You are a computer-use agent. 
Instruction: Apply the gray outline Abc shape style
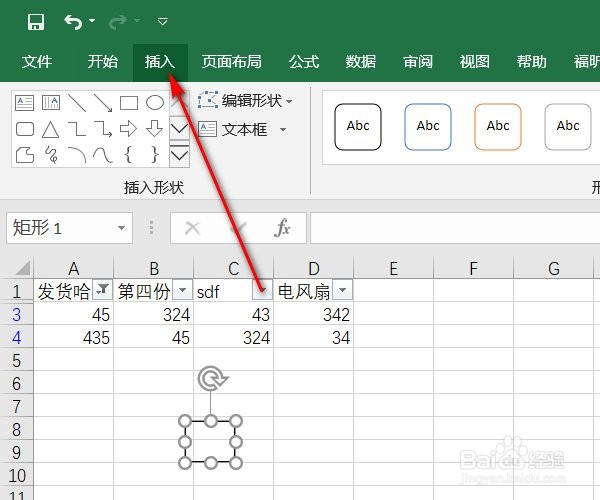point(568,127)
